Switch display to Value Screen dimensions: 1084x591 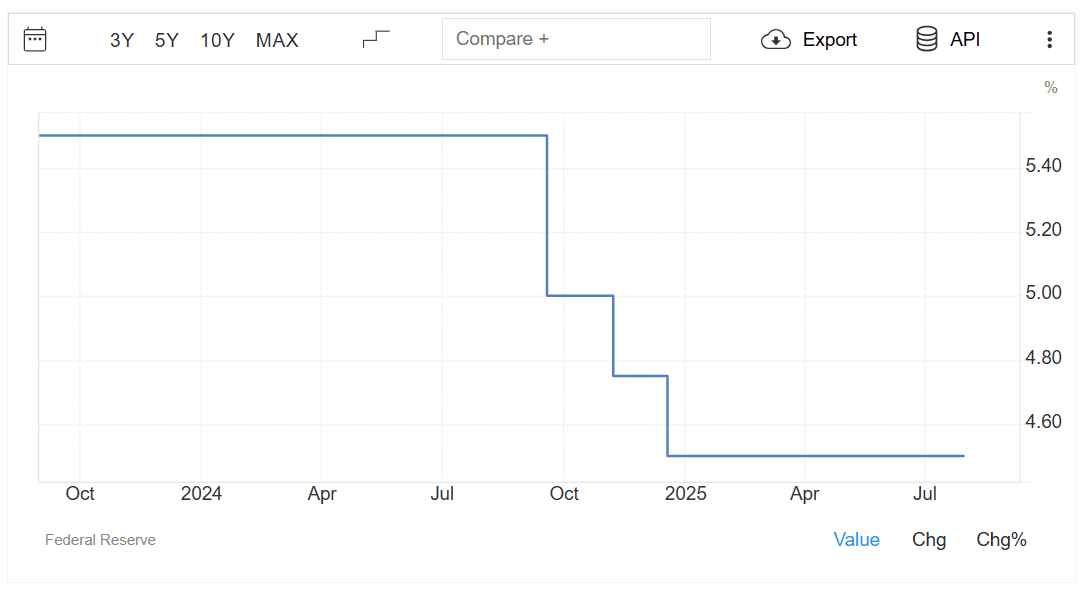[856, 540]
